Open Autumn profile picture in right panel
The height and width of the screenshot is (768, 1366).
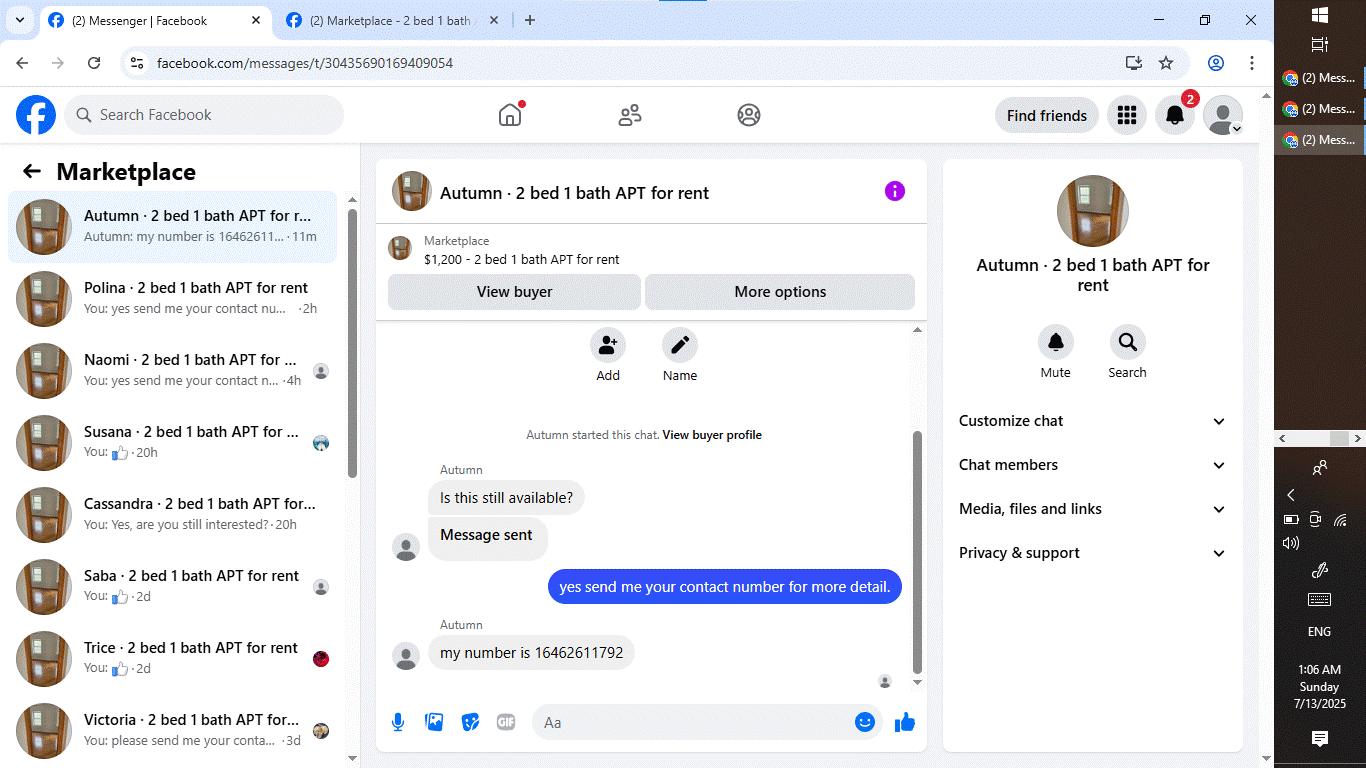1093,211
